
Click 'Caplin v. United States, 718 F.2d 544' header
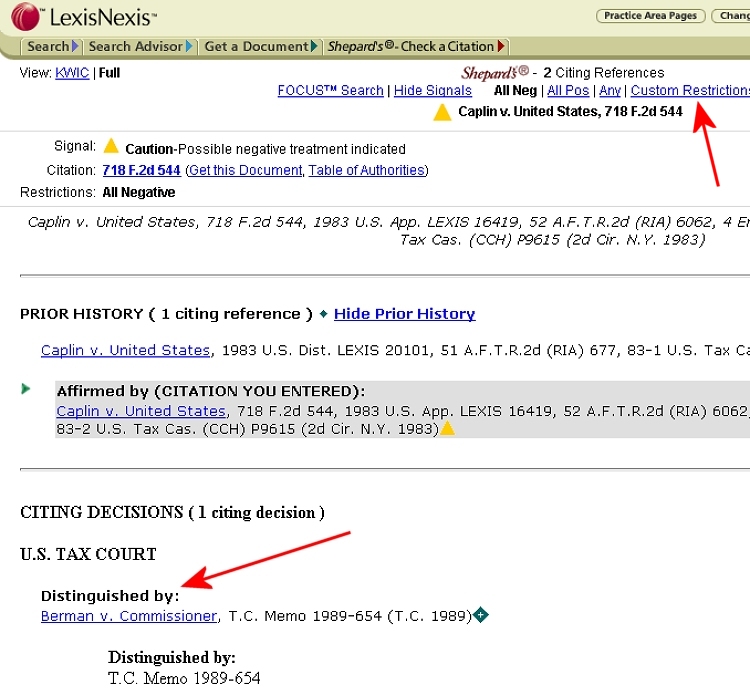(570, 111)
